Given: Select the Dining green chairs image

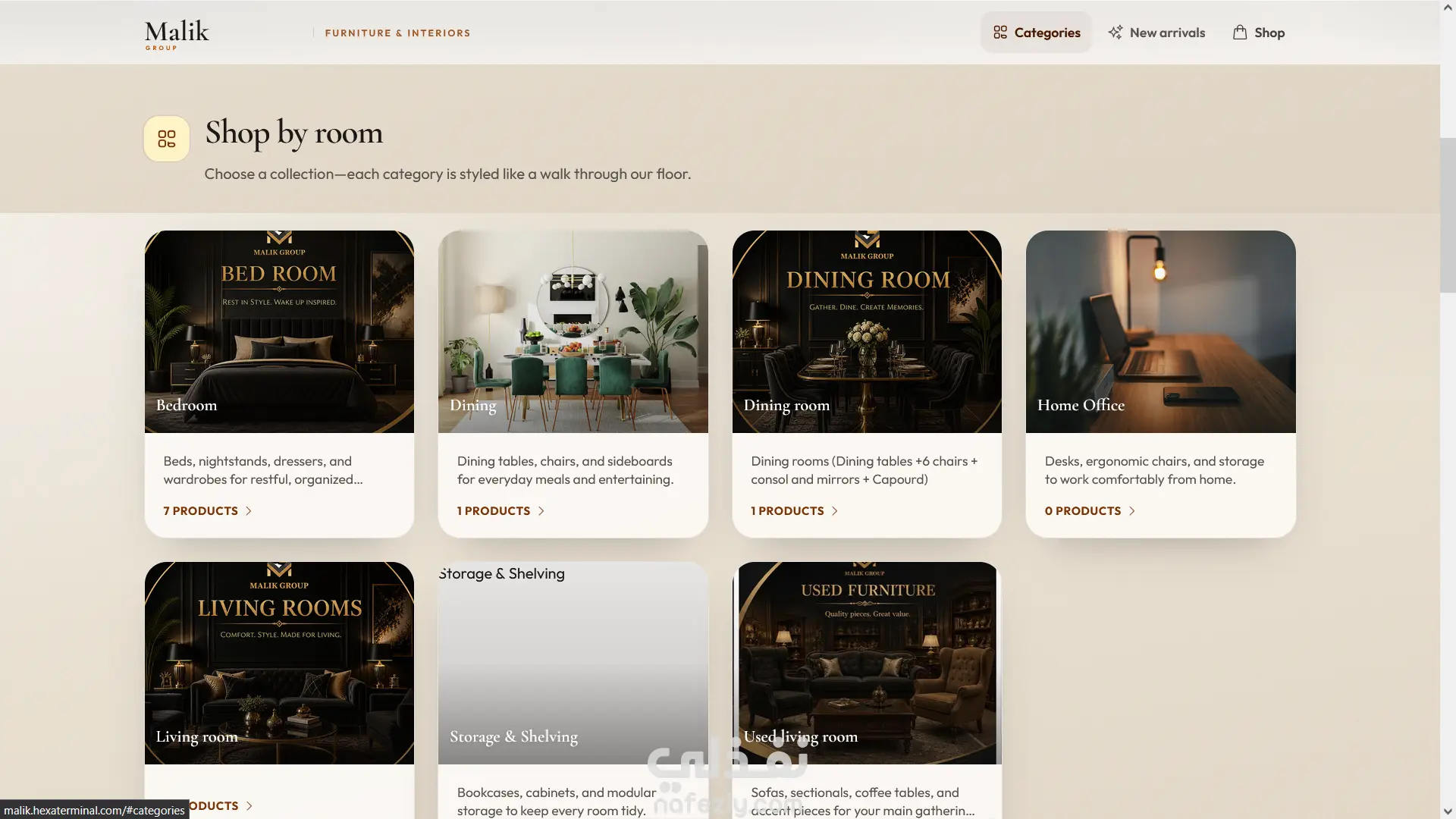Looking at the screenshot, I should [x=573, y=331].
